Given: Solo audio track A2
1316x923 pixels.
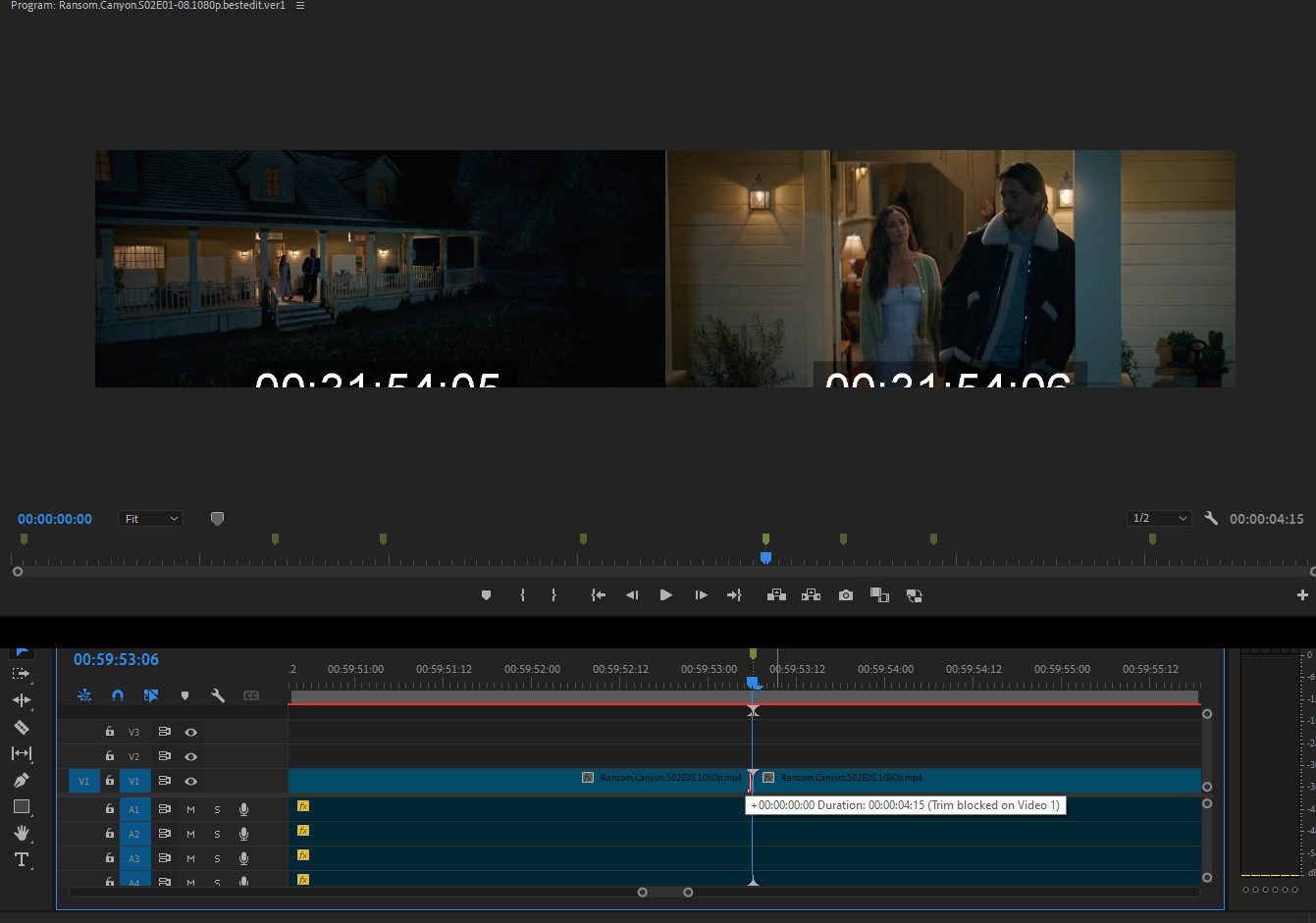Looking at the screenshot, I should pyautogui.click(x=217, y=834).
